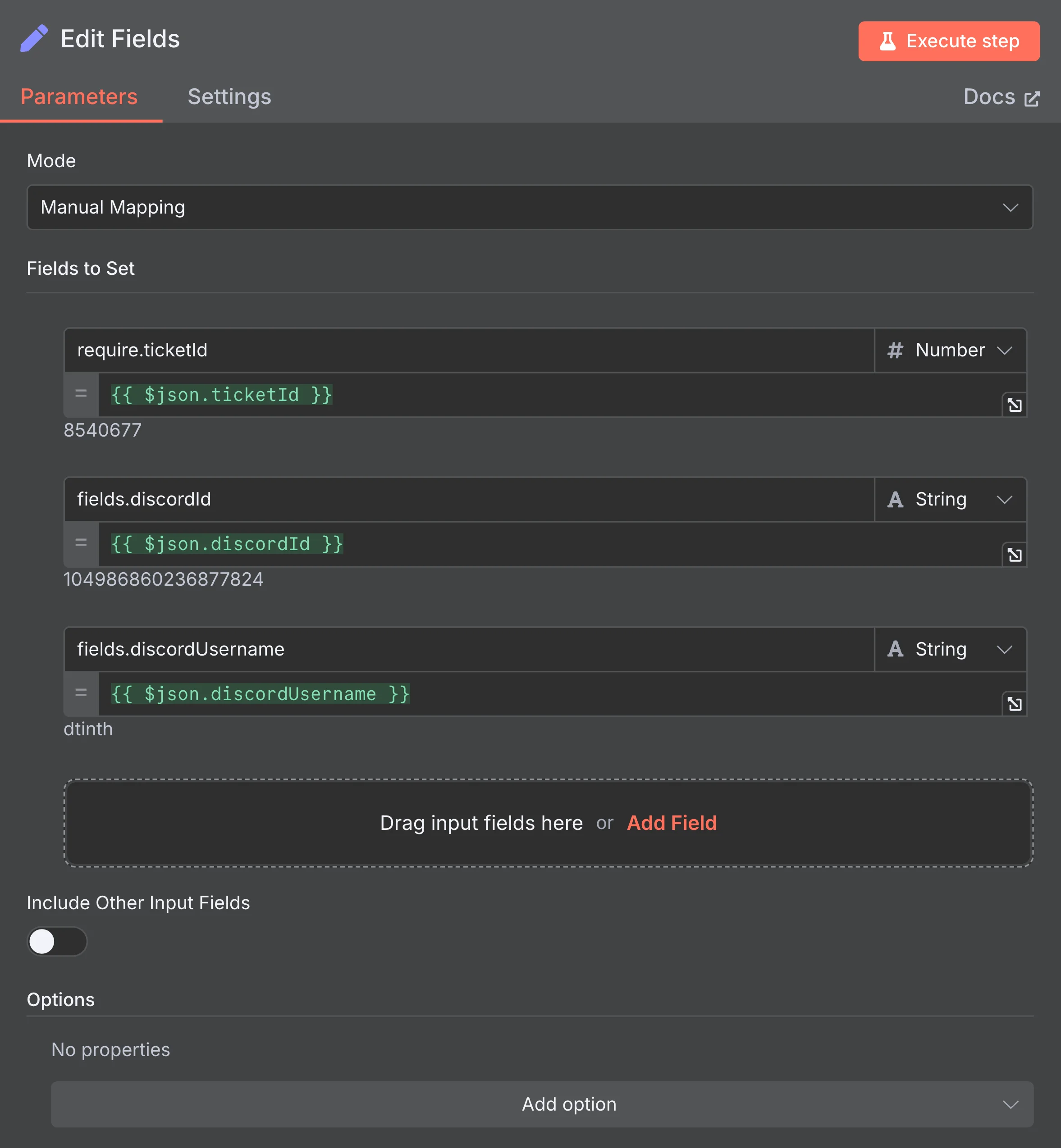Image resolution: width=1061 pixels, height=1148 pixels.
Task: Click the Execute step button
Action: tap(948, 41)
